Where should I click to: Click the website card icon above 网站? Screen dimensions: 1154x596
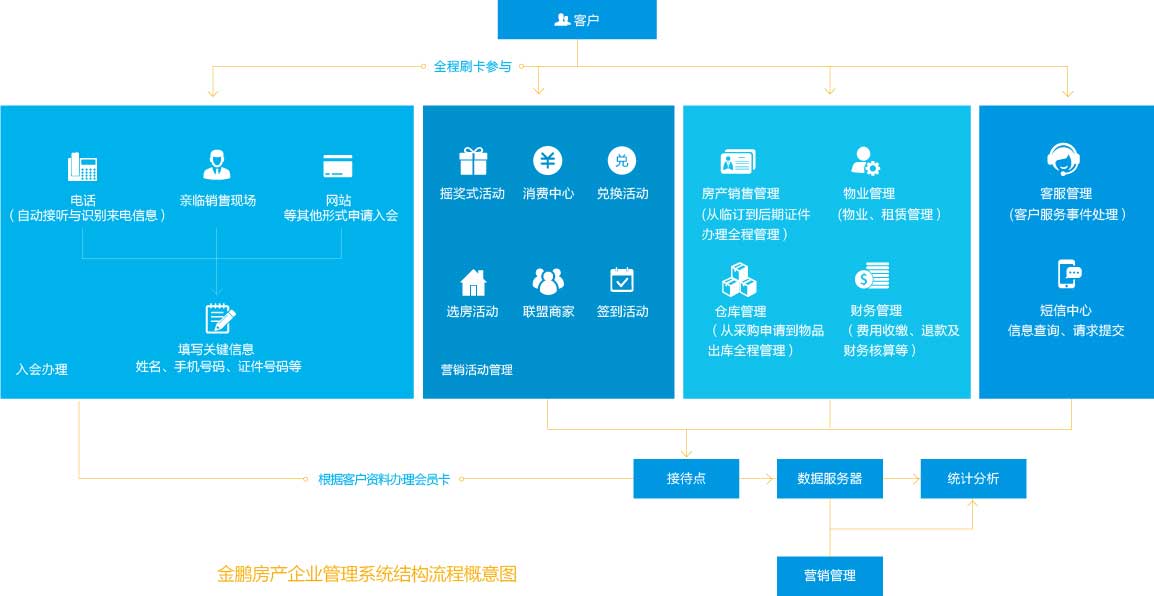pos(338,166)
